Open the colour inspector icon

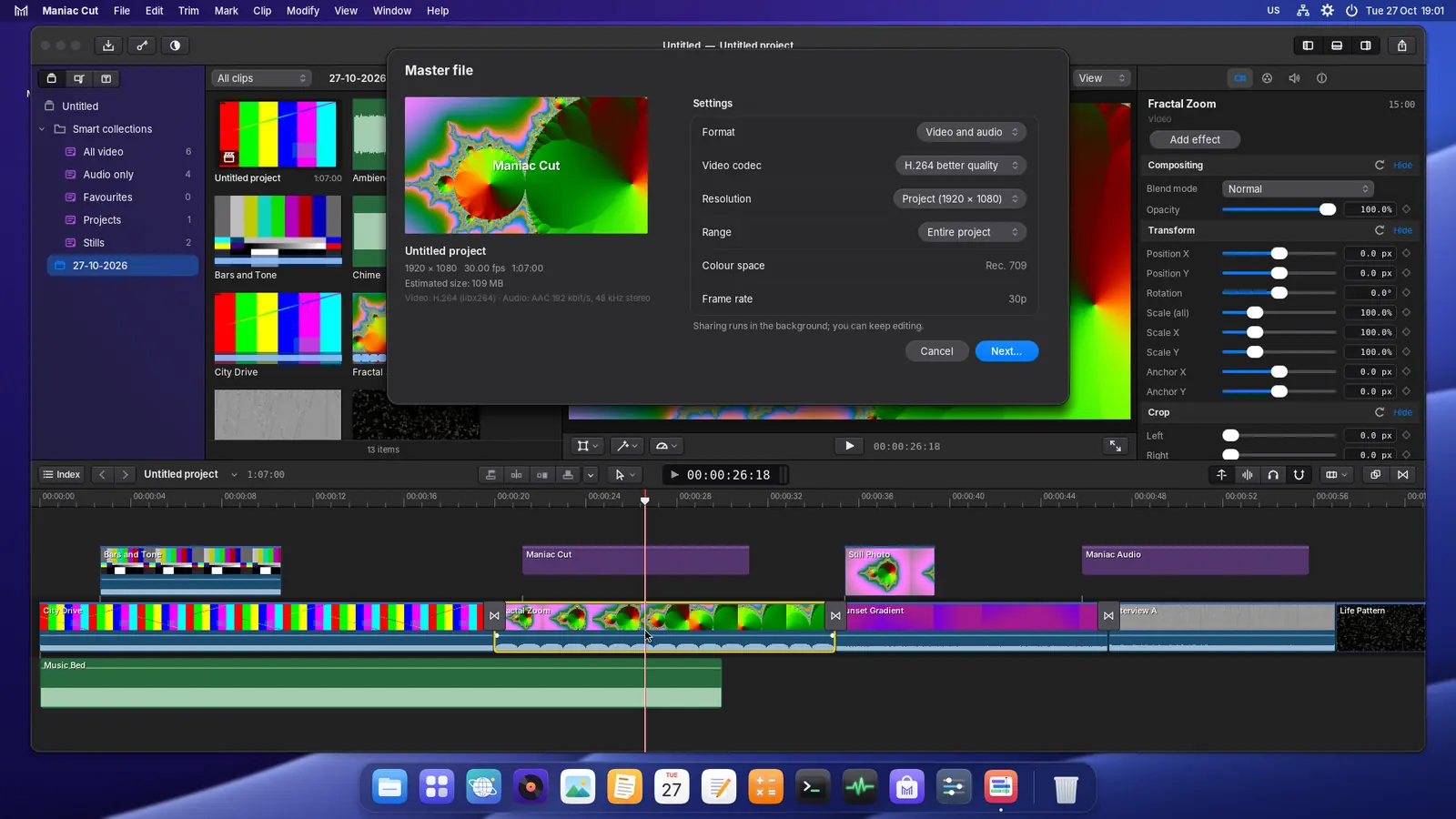1268,78
